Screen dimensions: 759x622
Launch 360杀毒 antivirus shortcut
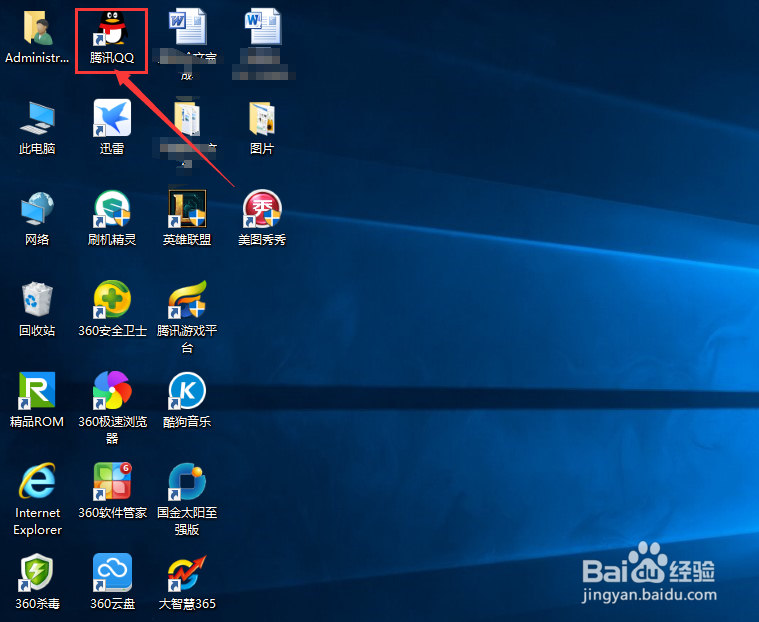tap(37, 572)
